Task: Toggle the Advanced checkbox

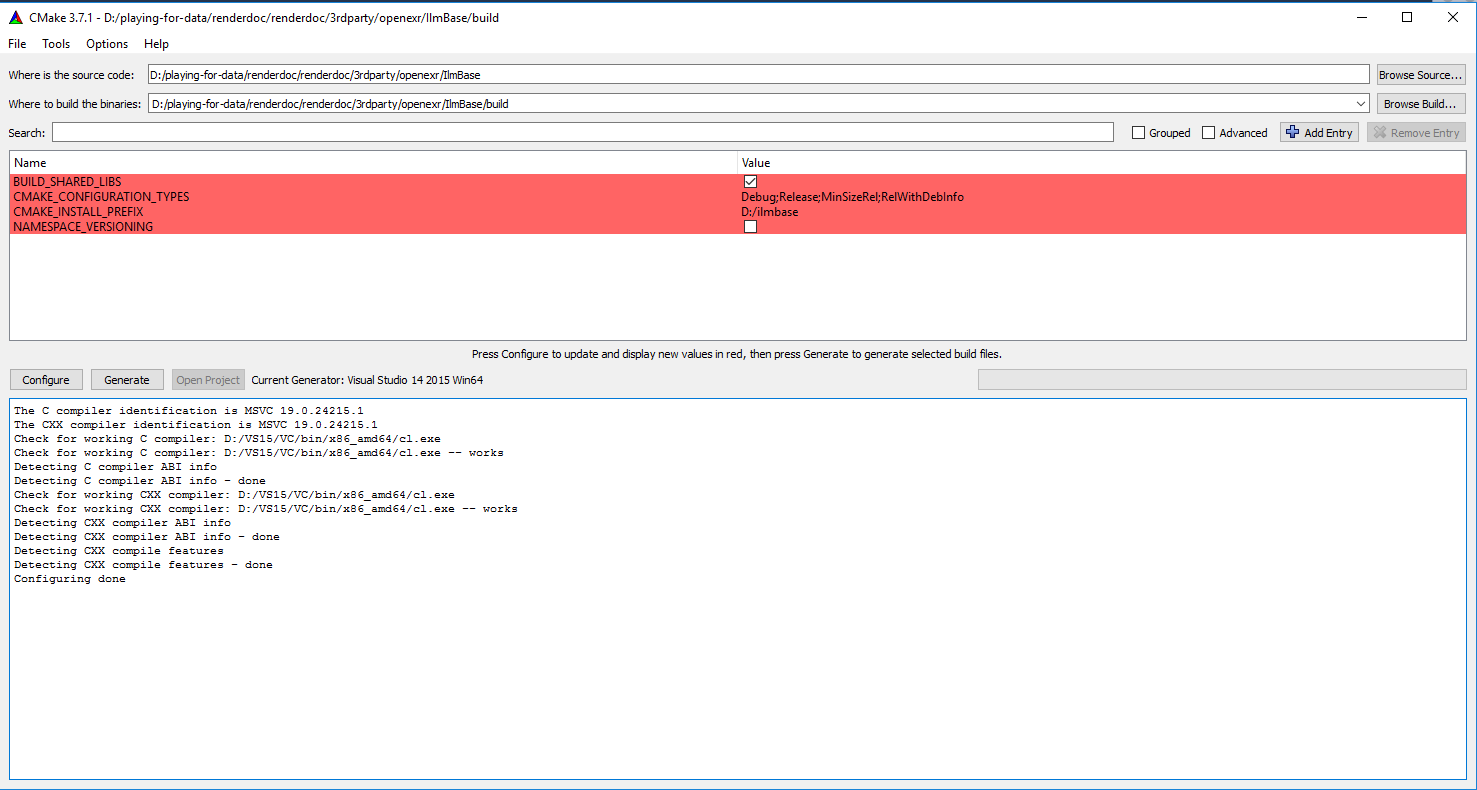Action: pos(1208,133)
